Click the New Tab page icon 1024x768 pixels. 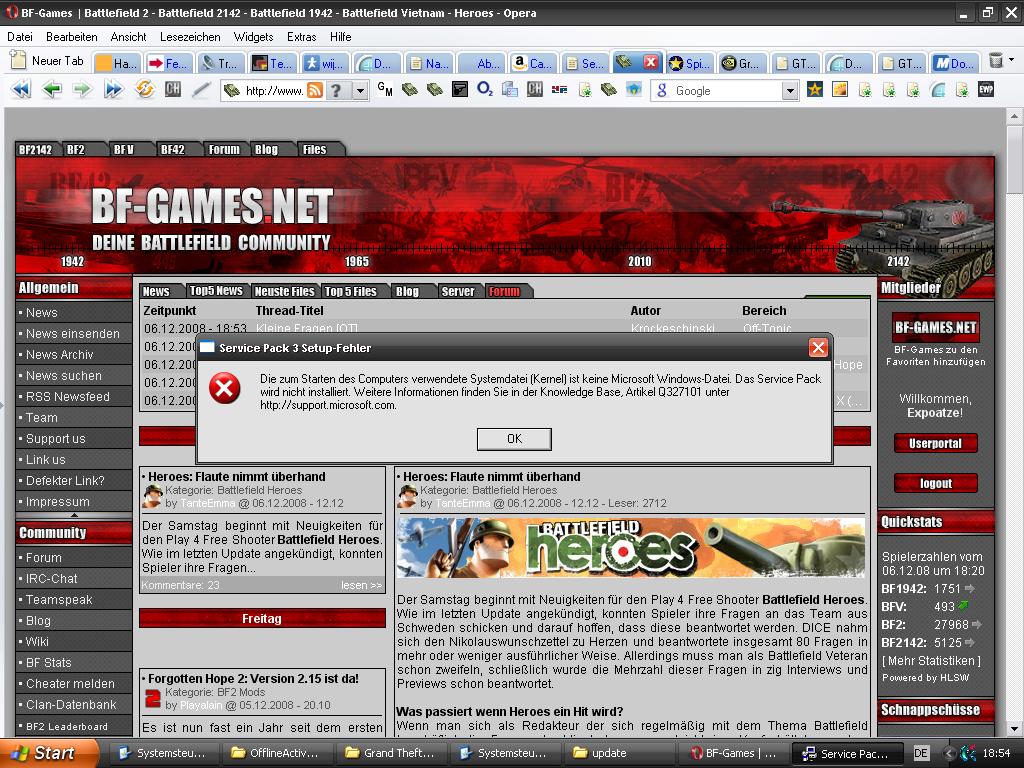click(18, 61)
